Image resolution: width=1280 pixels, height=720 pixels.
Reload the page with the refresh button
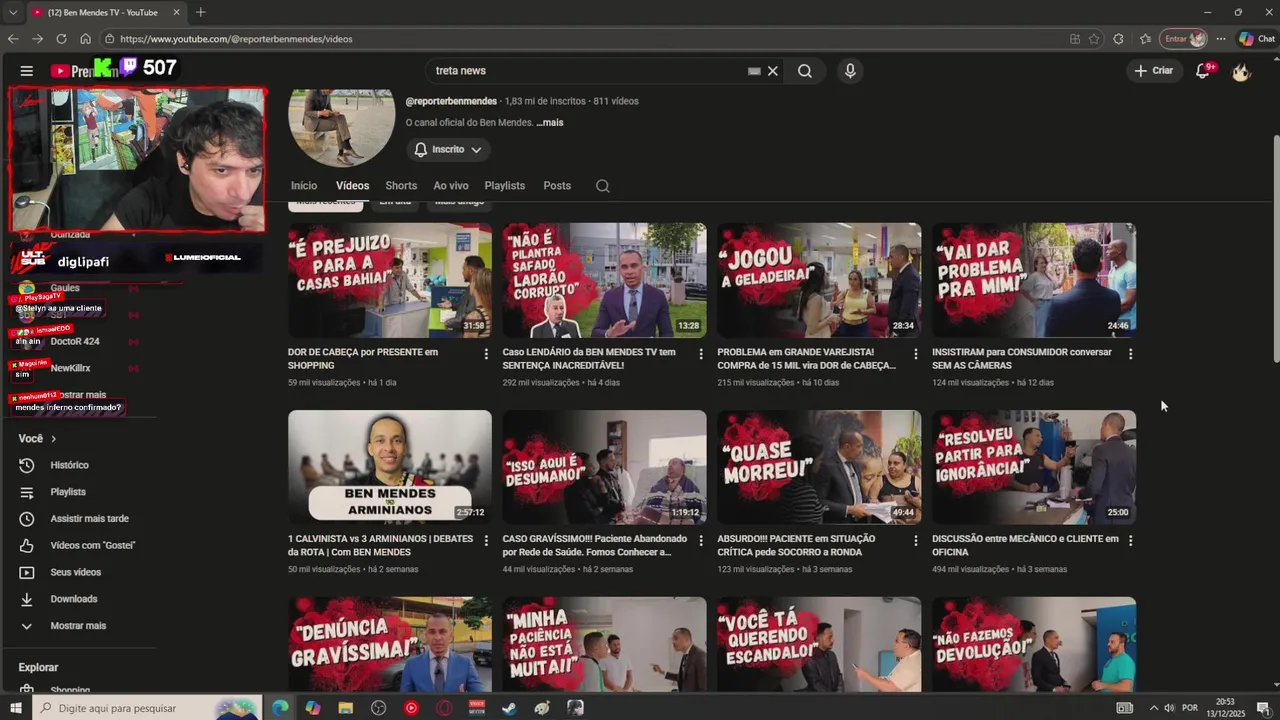pos(61,39)
